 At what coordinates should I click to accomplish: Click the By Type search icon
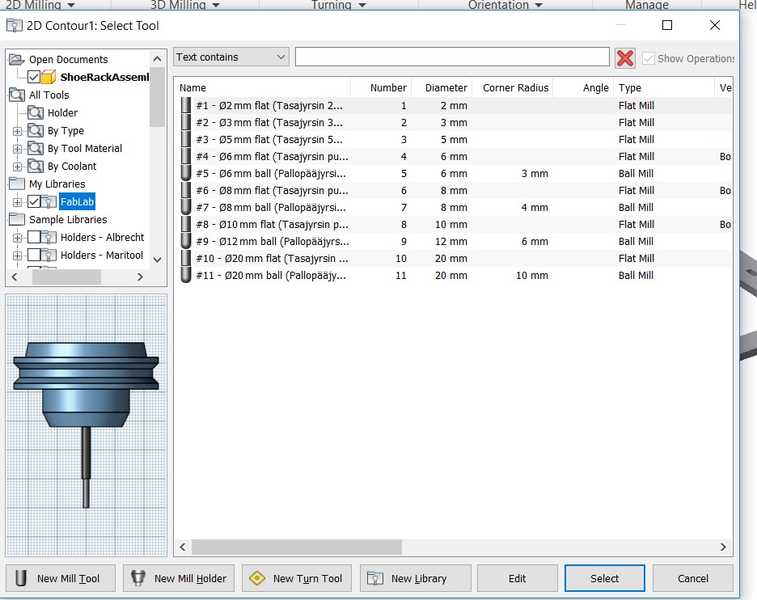coord(35,130)
